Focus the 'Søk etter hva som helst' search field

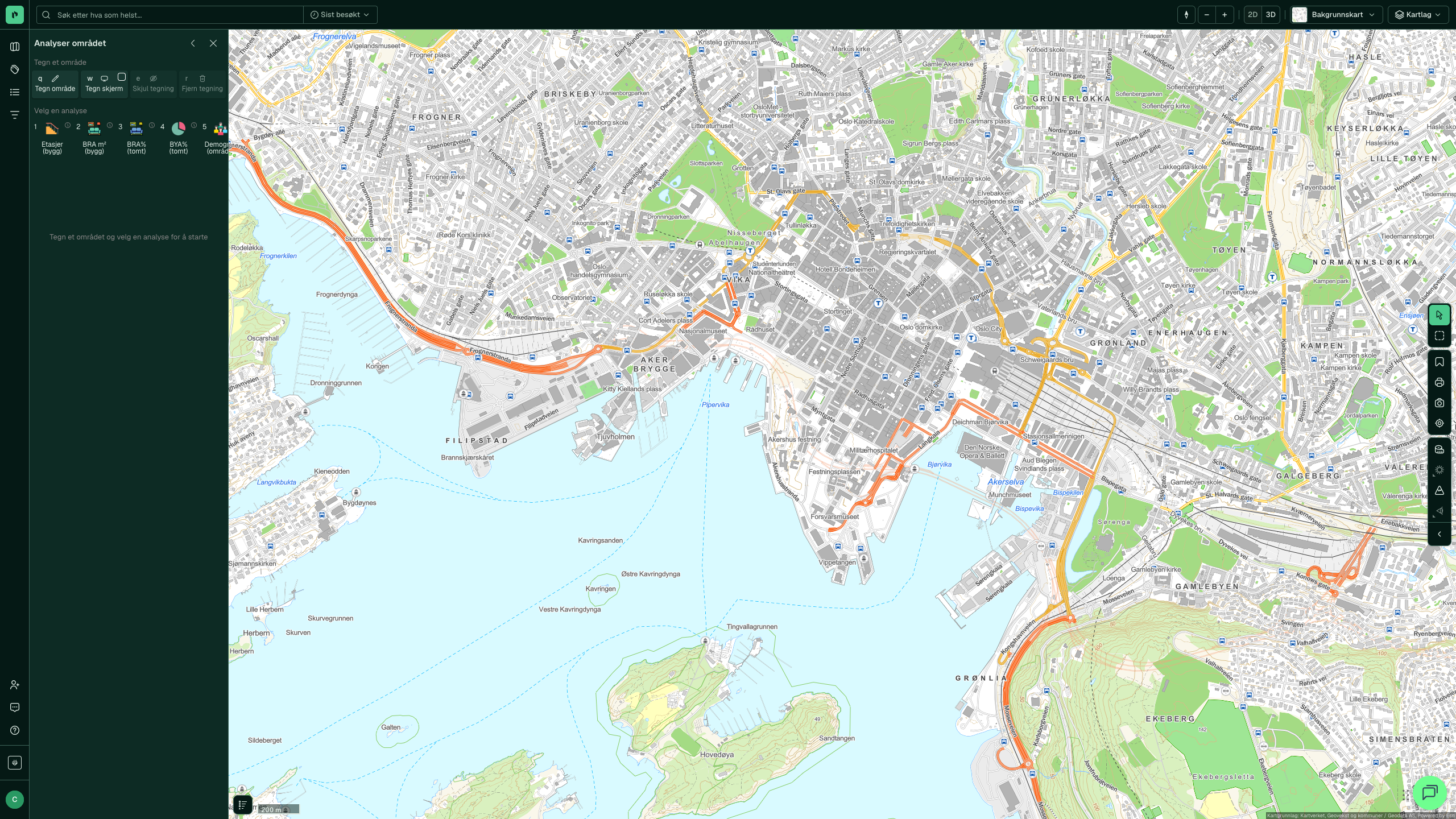(171, 15)
